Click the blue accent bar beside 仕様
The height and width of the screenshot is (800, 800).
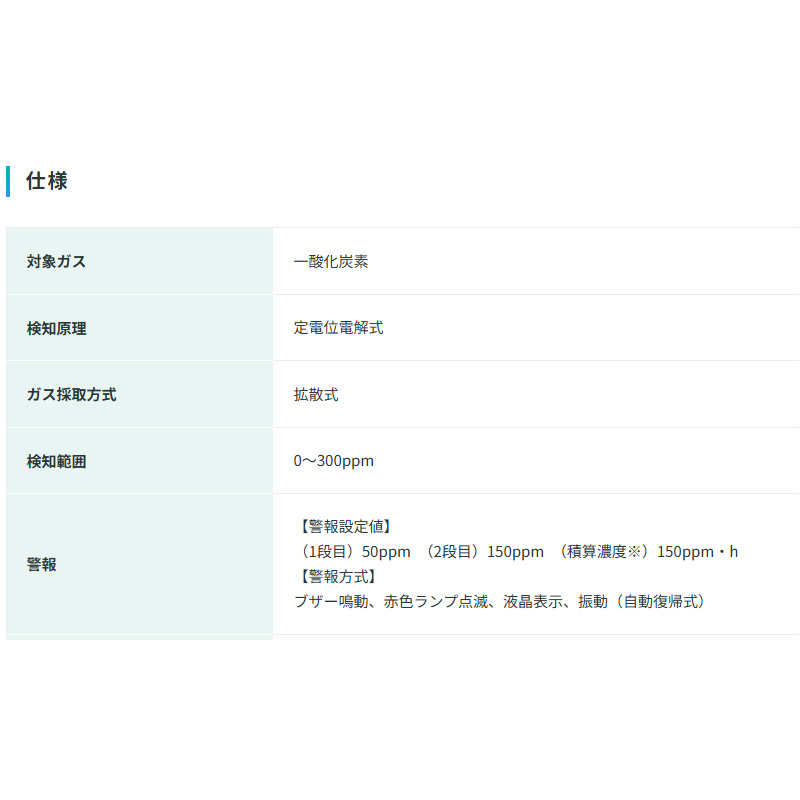[8, 181]
